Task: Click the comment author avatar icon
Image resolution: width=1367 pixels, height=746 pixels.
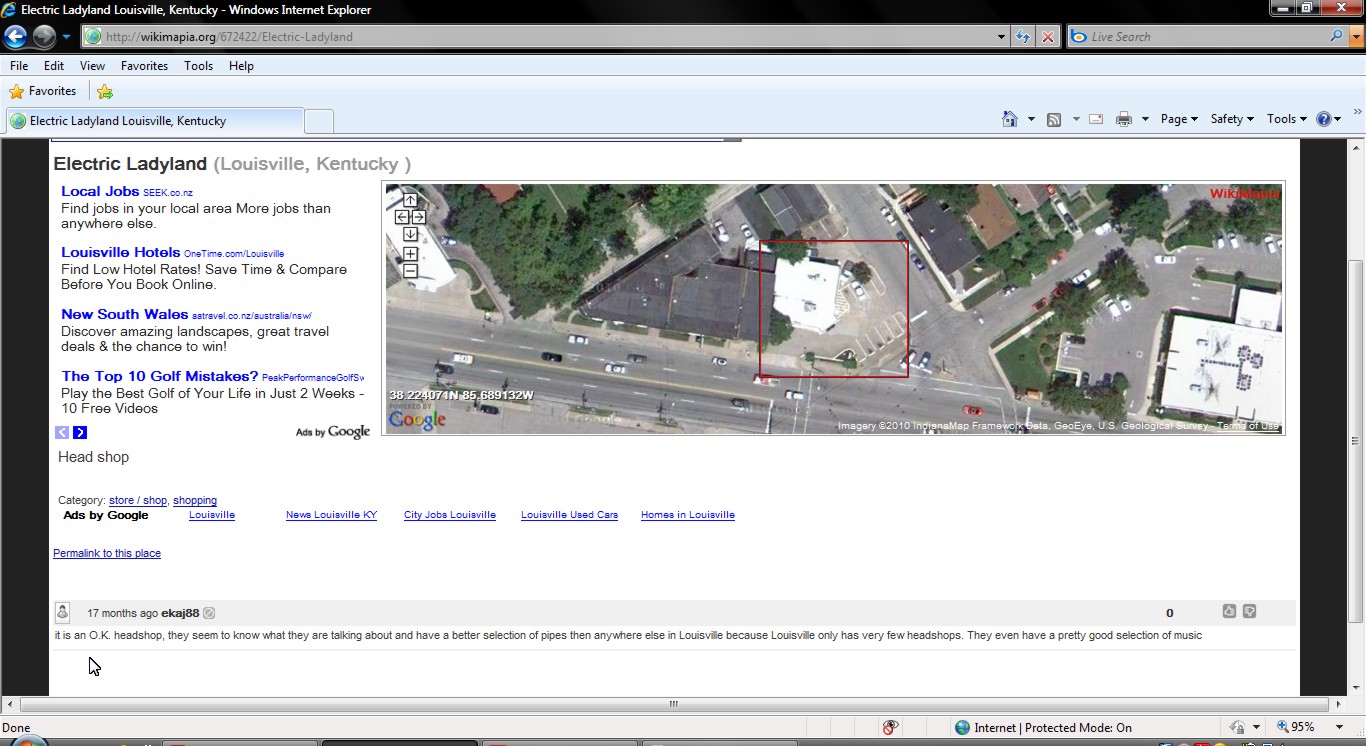Action: click(62, 613)
